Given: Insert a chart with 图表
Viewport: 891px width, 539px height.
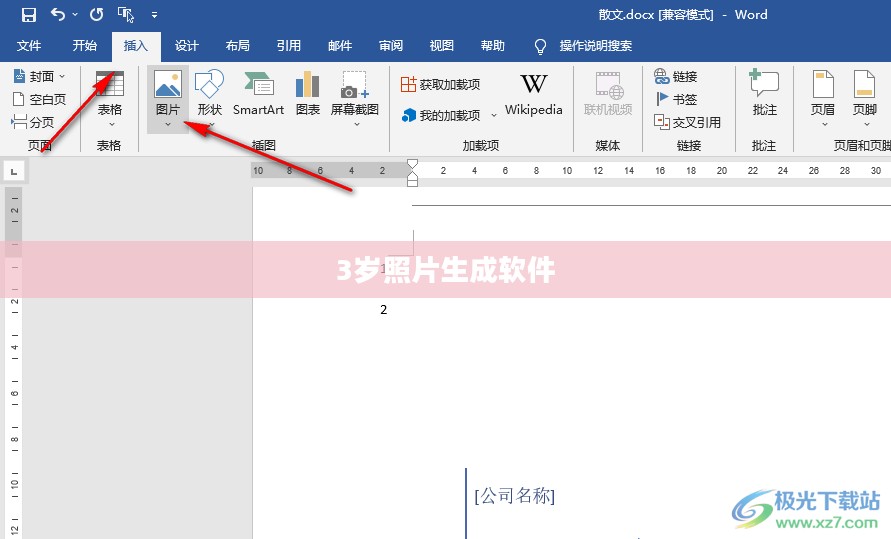Looking at the screenshot, I should point(307,94).
